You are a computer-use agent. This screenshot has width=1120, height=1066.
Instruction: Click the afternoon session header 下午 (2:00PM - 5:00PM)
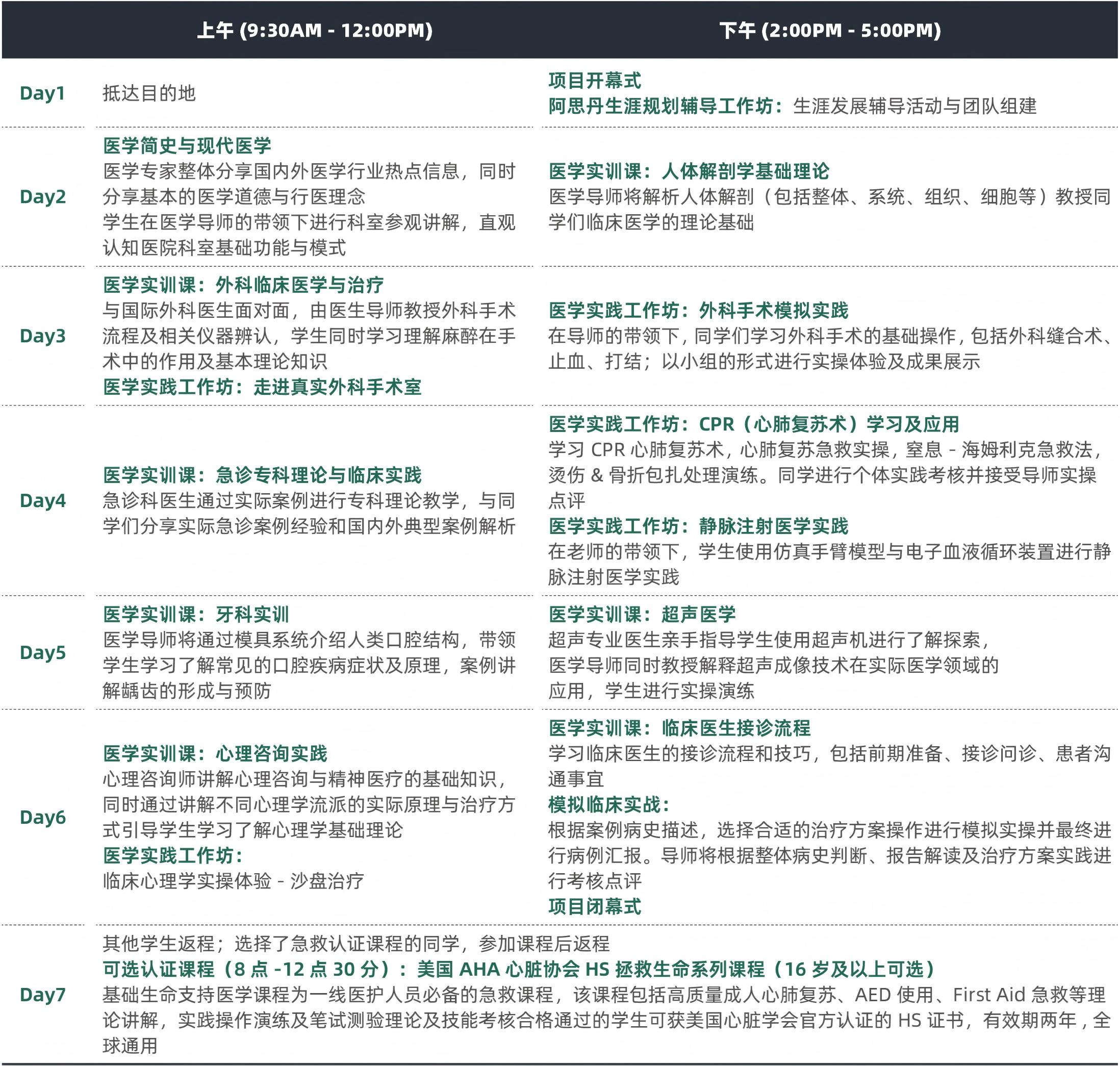tap(830, 30)
